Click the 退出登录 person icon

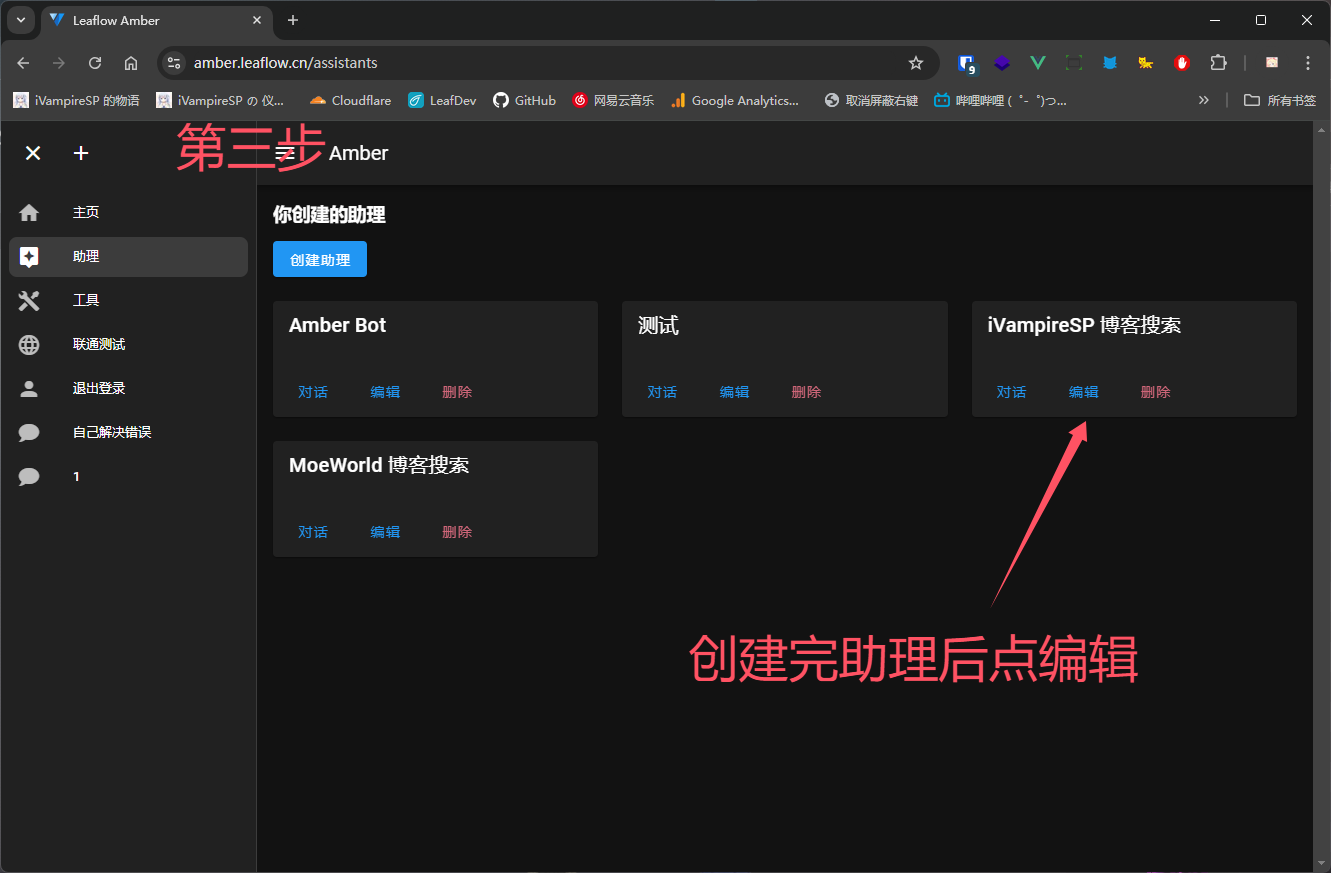[x=28, y=388]
